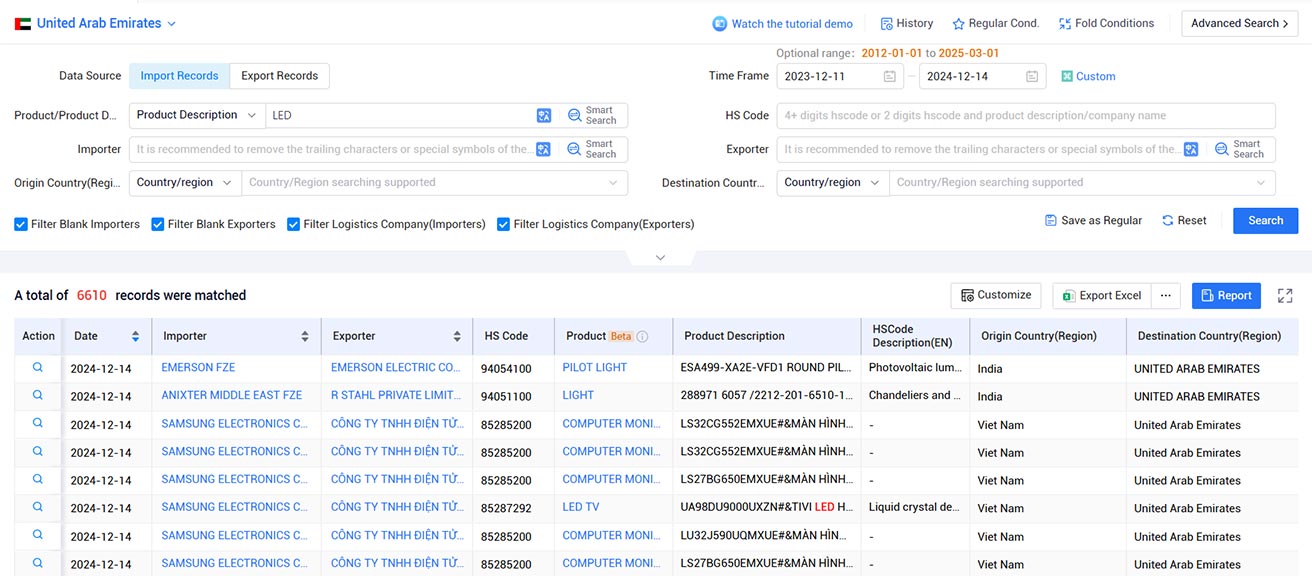Toggle Filter Logistics Company(Importers) checkbox
The width and height of the screenshot is (1312, 576).
click(x=294, y=224)
